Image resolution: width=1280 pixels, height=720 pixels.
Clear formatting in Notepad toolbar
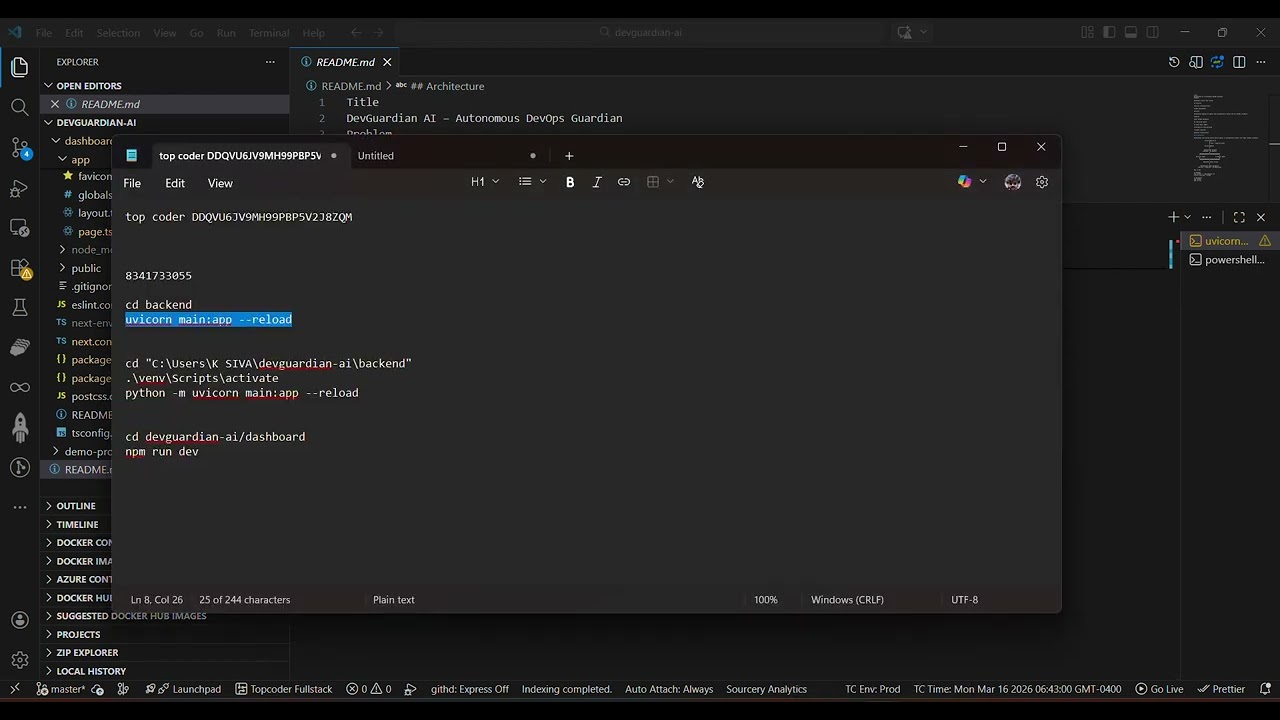click(697, 182)
